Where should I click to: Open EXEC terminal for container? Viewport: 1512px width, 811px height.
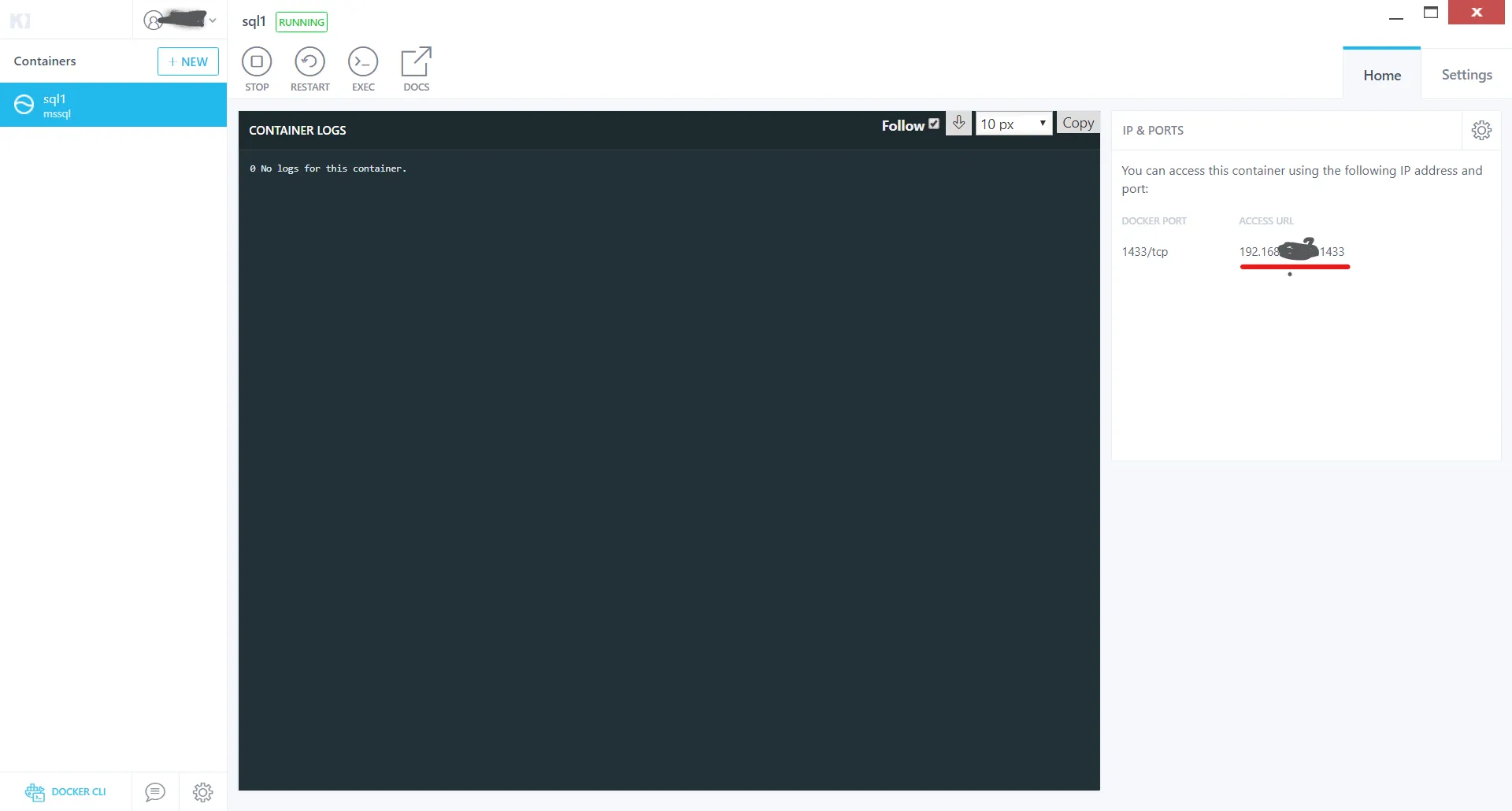point(363,69)
